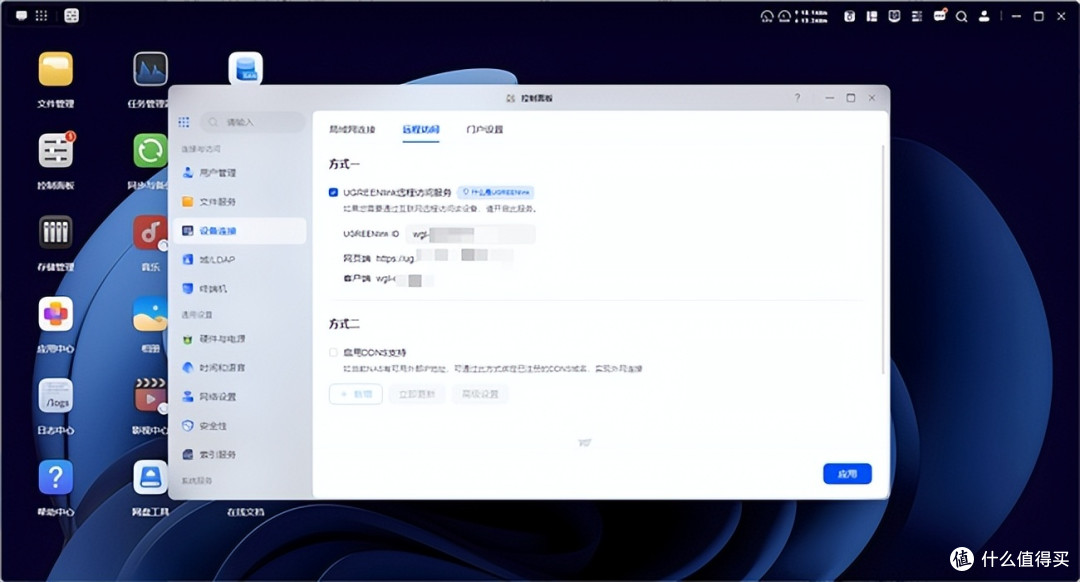Launch the red 音乐 app

pos(150,233)
